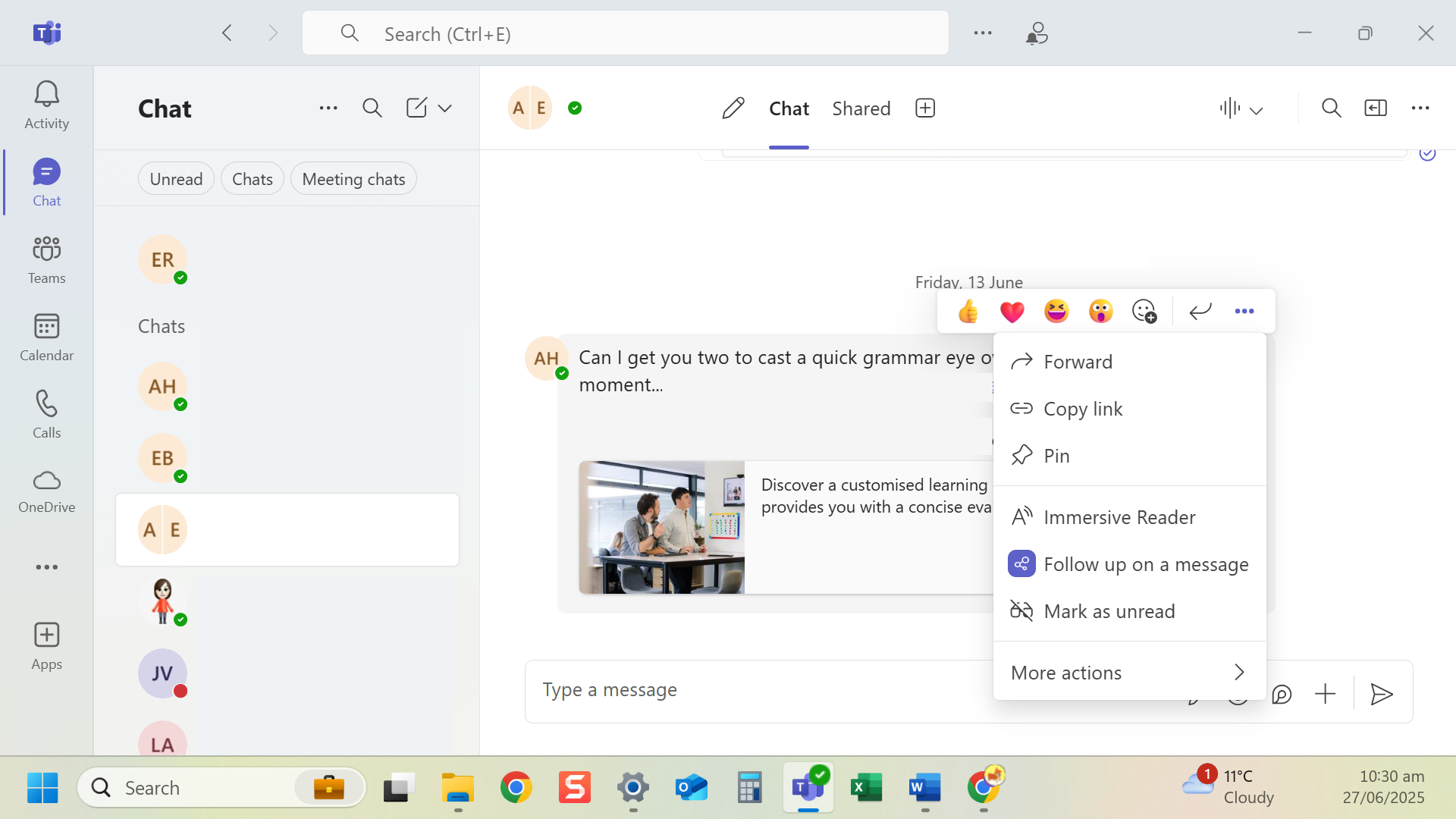Select the A E group chat row
1456x819 pixels.
click(x=287, y=529)
